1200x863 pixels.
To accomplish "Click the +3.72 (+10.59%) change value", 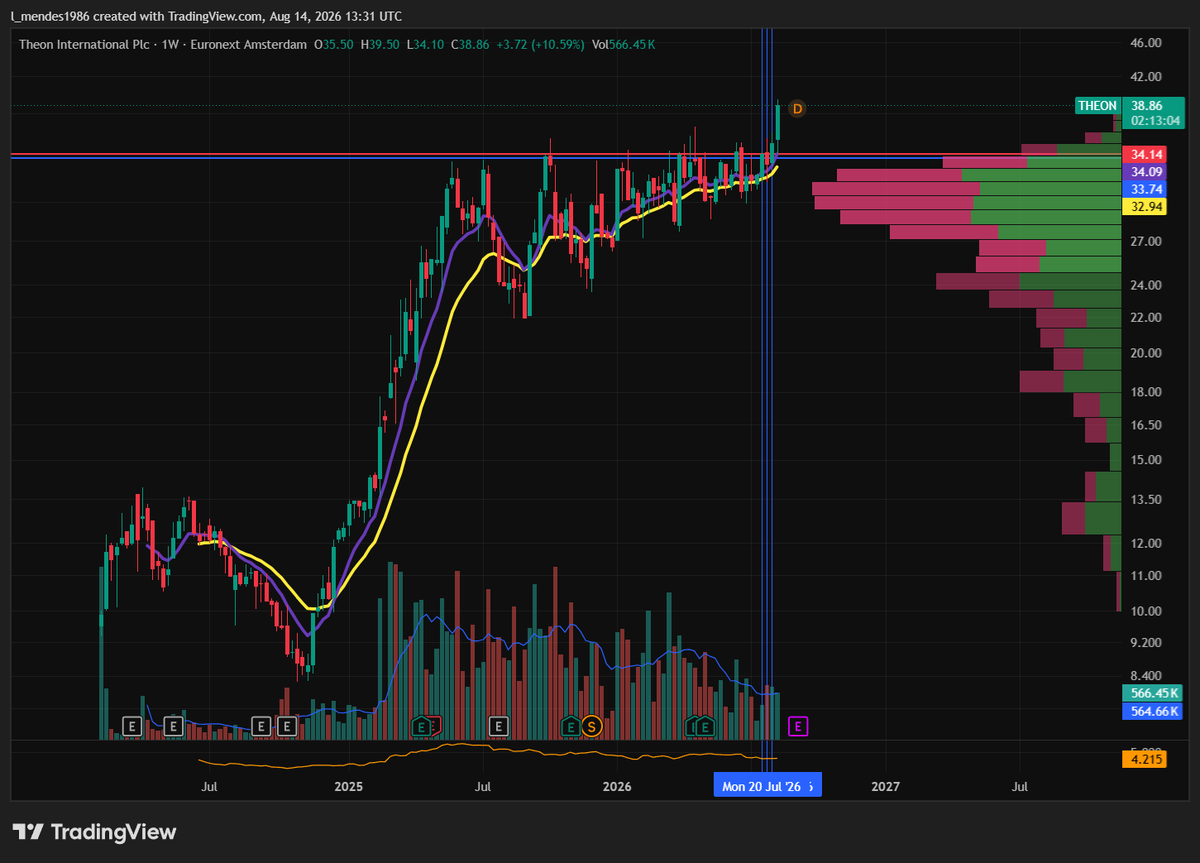I will click(x=539, y=45).
